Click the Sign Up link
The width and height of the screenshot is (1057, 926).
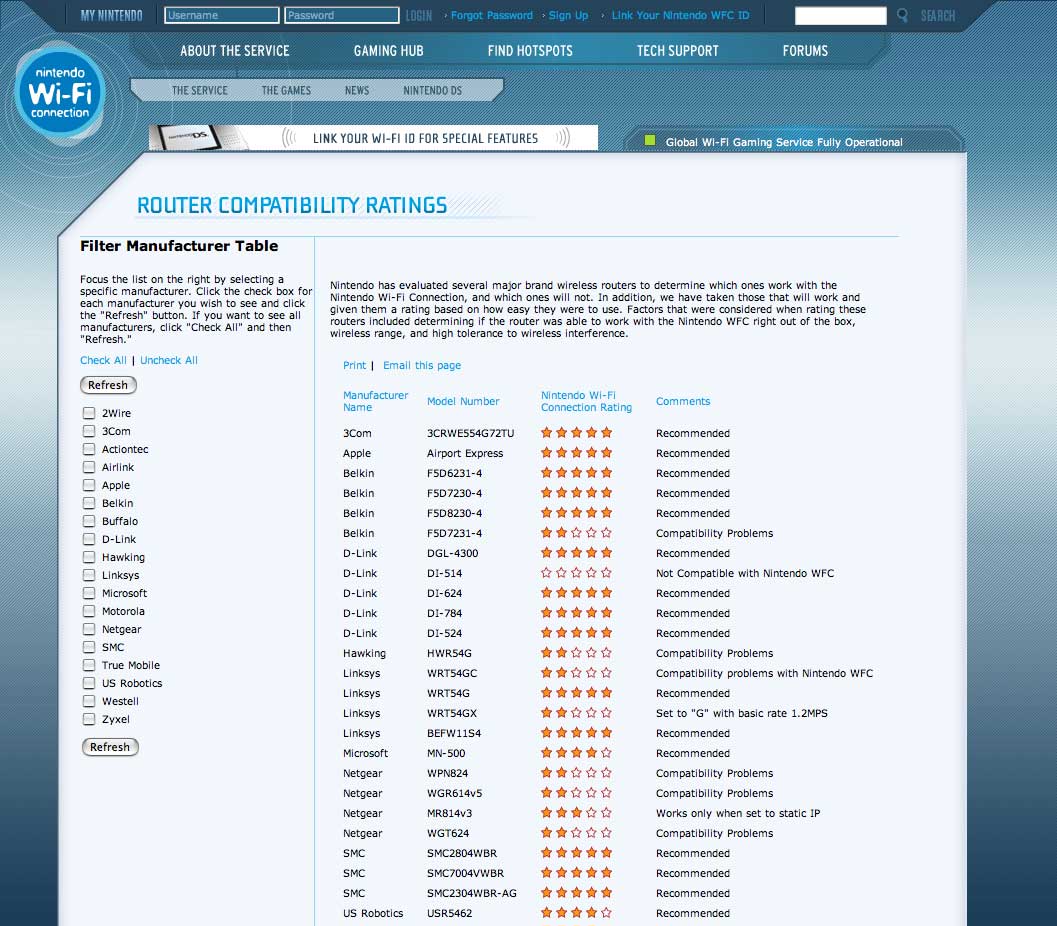pos(568,15)
